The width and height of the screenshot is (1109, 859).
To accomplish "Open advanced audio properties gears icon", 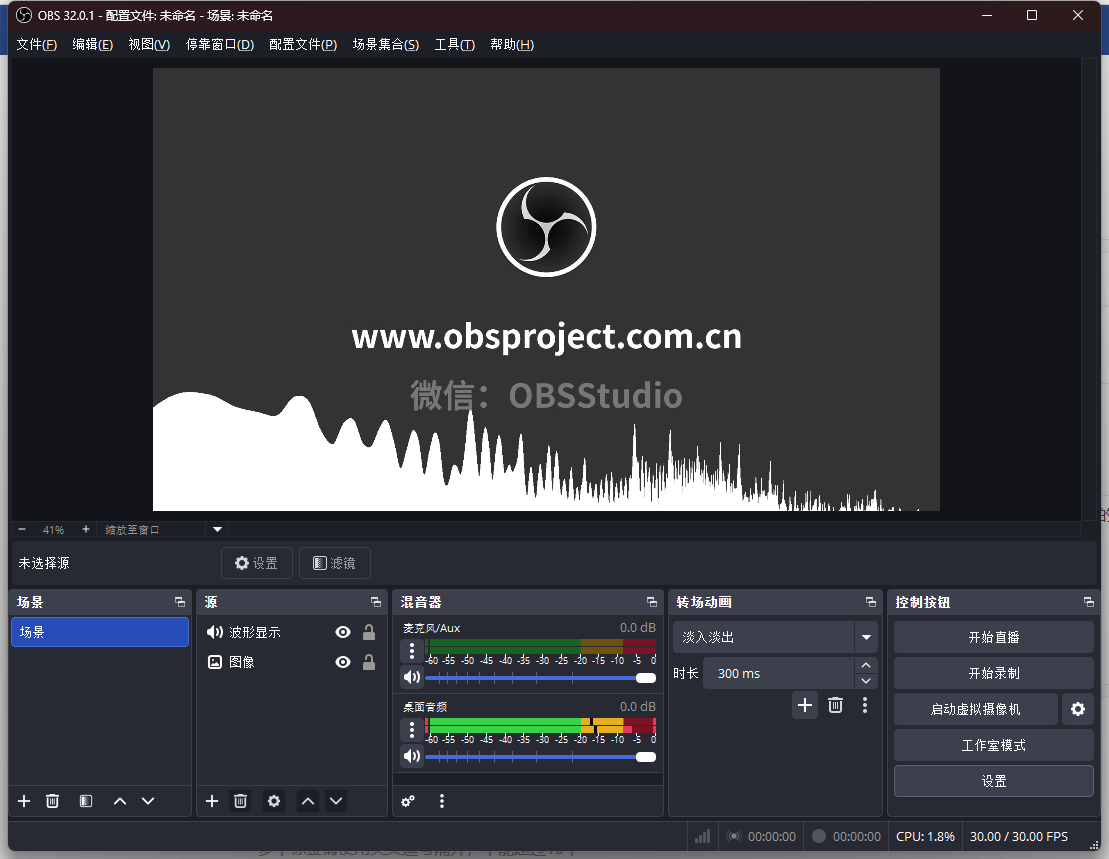I will (x=408, y=801).
